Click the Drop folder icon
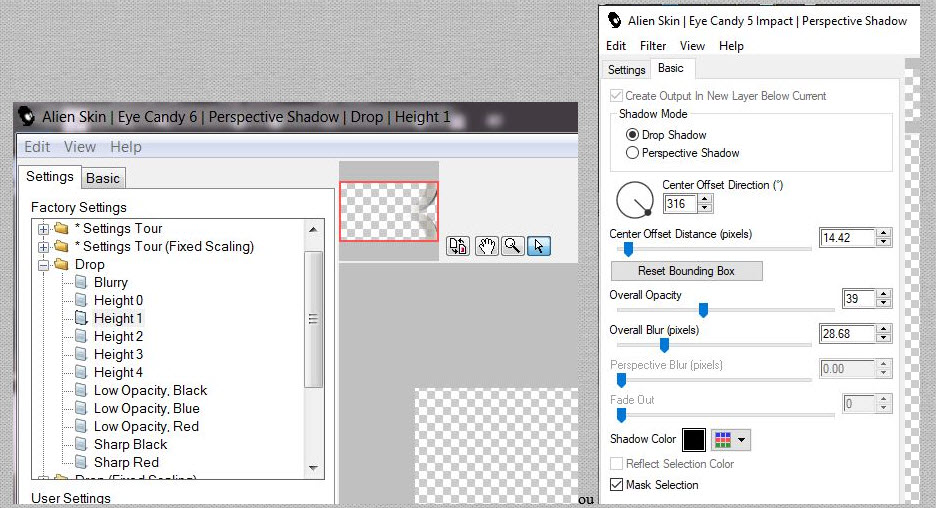The height and width of the screenshot is (508, 936). [x=61, y=264]
